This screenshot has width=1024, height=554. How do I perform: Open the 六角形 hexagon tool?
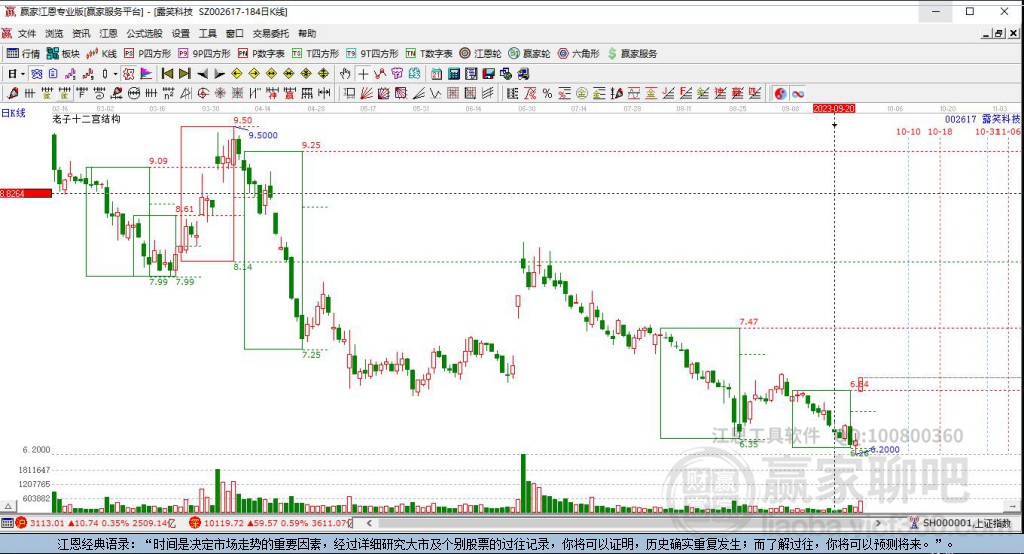click(579, 54)
